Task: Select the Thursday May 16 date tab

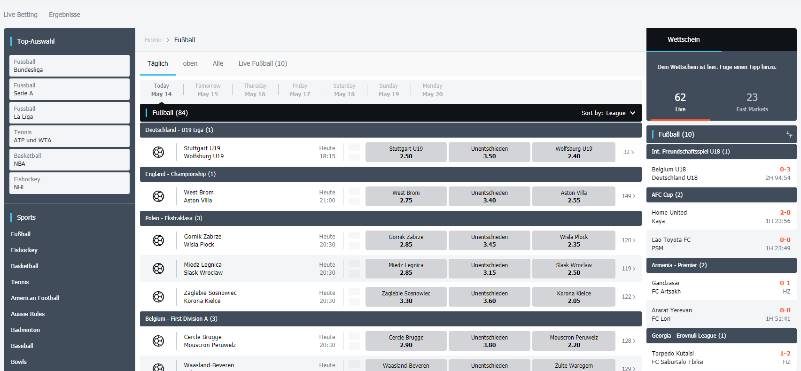Action: click(x=255, y=90)
